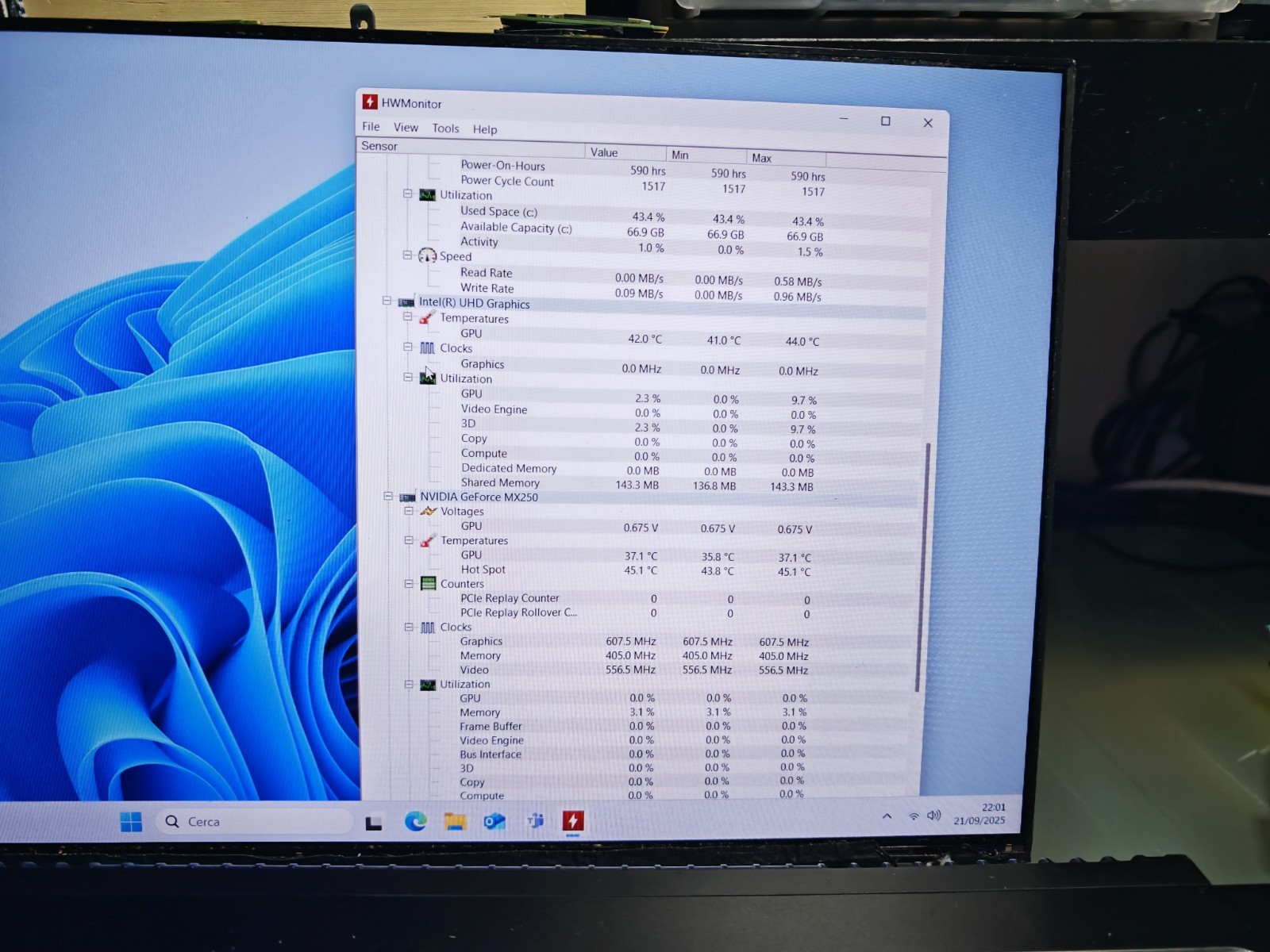Click the Voltages lightning icon
1270x952 pixels.
429,512
